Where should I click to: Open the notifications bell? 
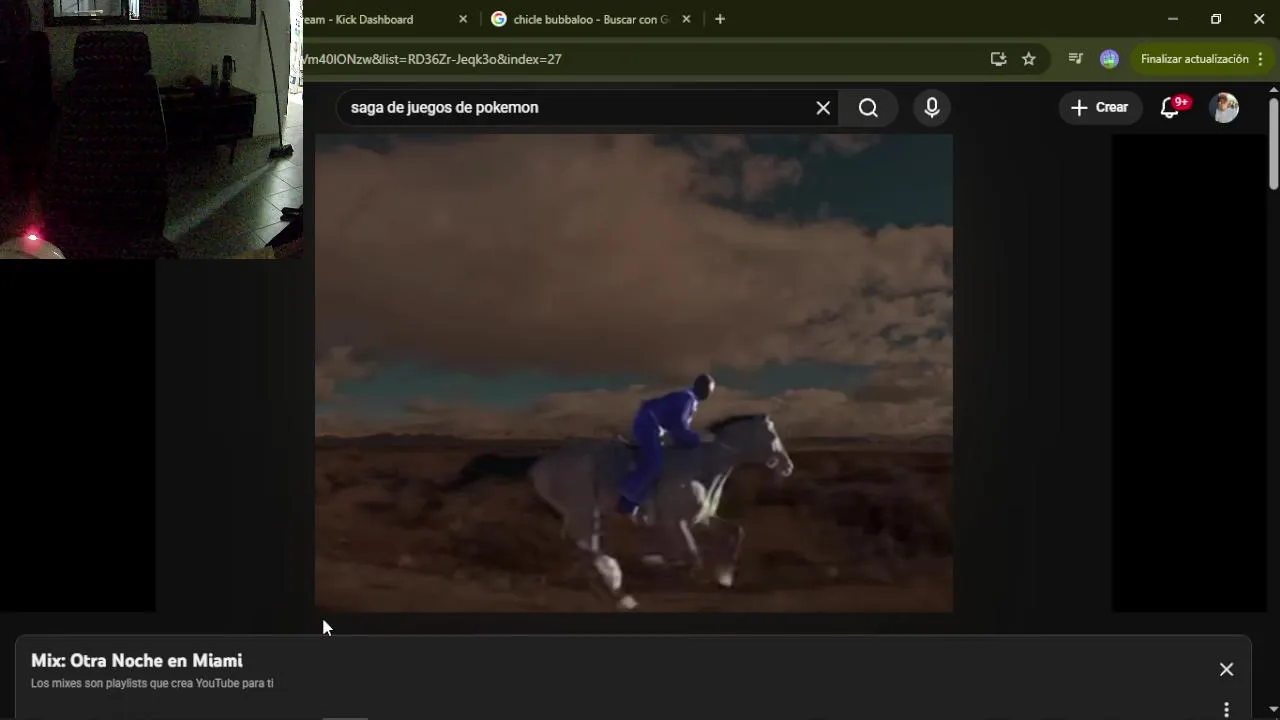click(1170, 108)
